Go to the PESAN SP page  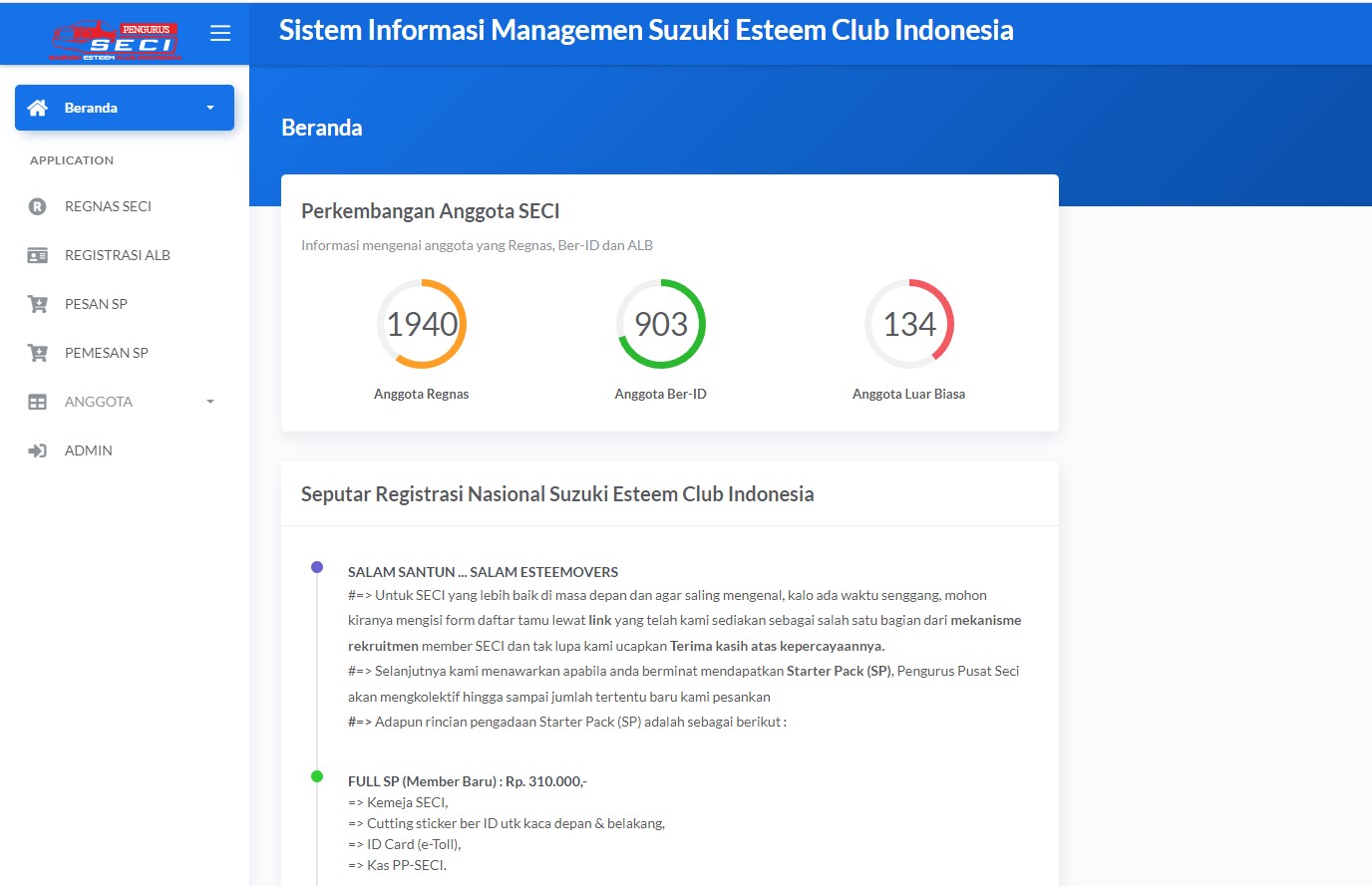pos(96,304)
